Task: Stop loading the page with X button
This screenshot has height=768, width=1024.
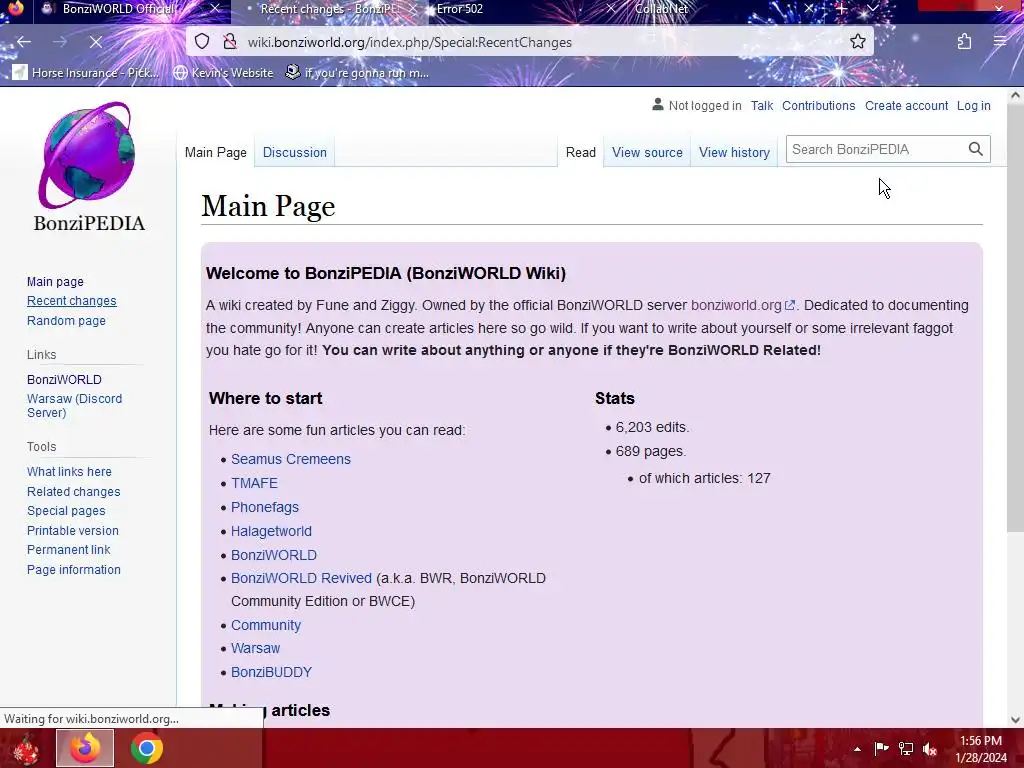Action: (x=95, y=42)
